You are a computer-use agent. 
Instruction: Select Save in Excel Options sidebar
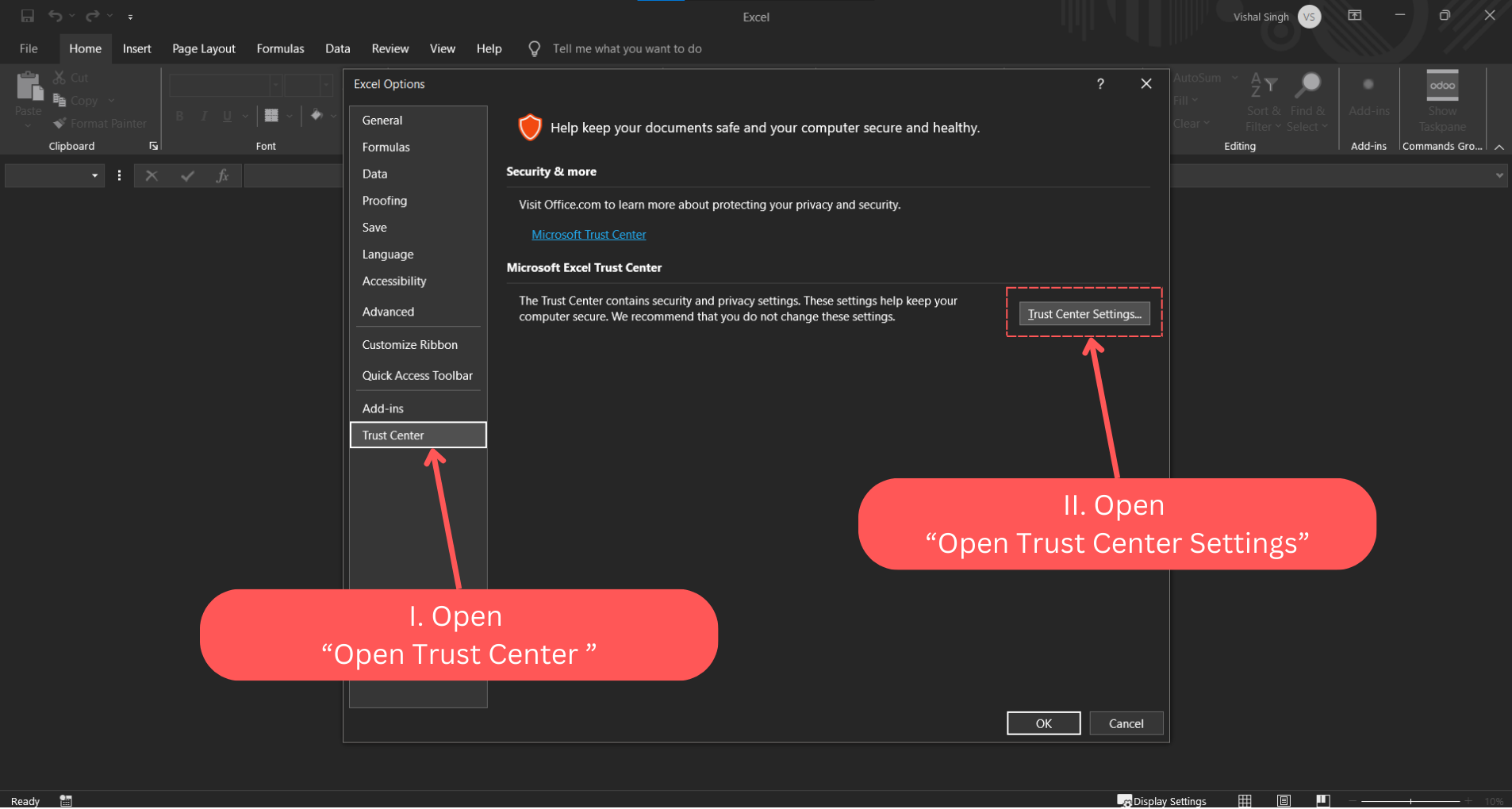click(418, 228)
